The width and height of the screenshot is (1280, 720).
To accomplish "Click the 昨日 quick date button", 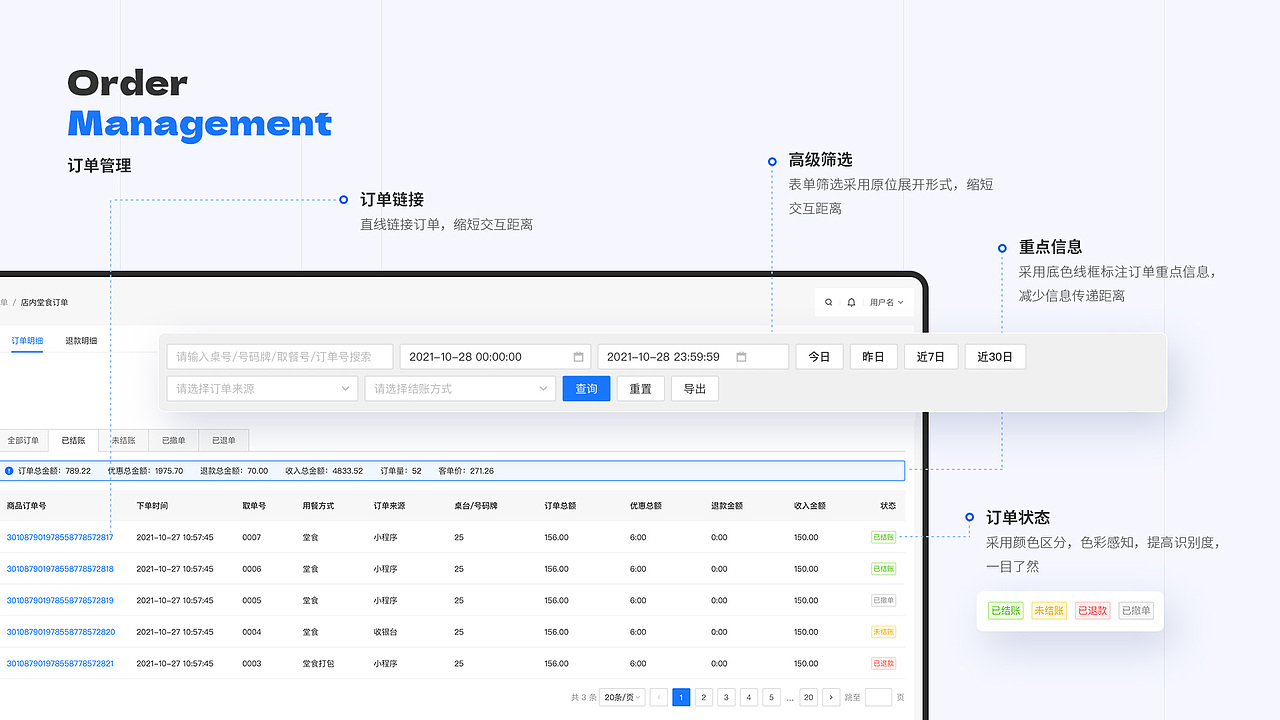I will (874, 357).
